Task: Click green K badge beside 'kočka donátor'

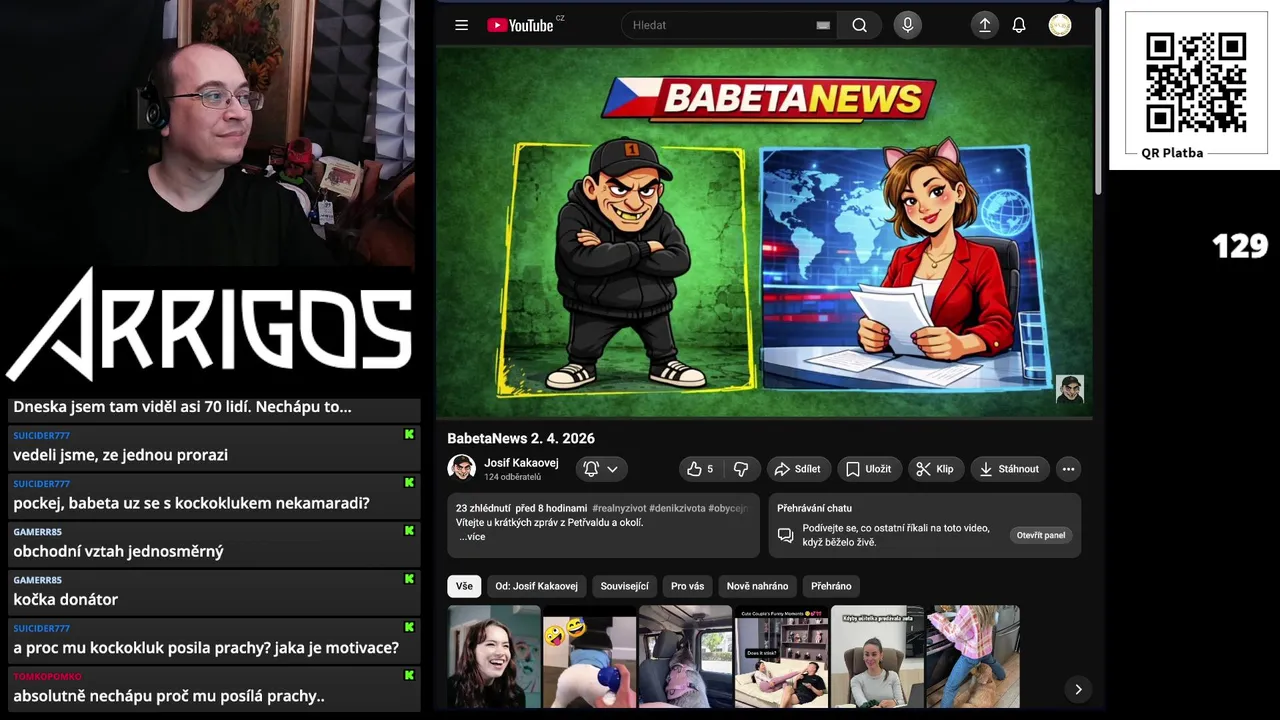Action: (x=409, y=579)
